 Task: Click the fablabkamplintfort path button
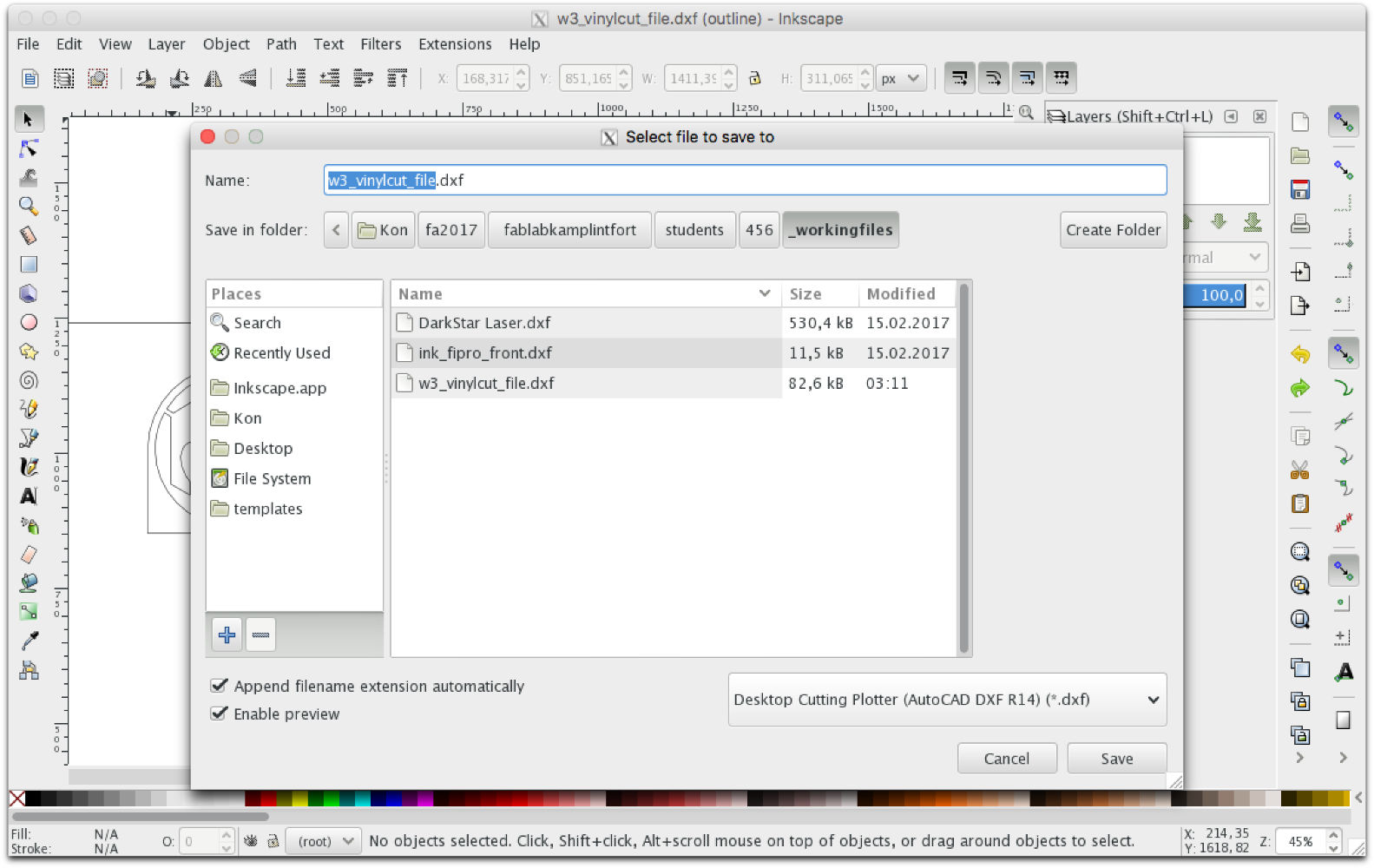[569, 230]
